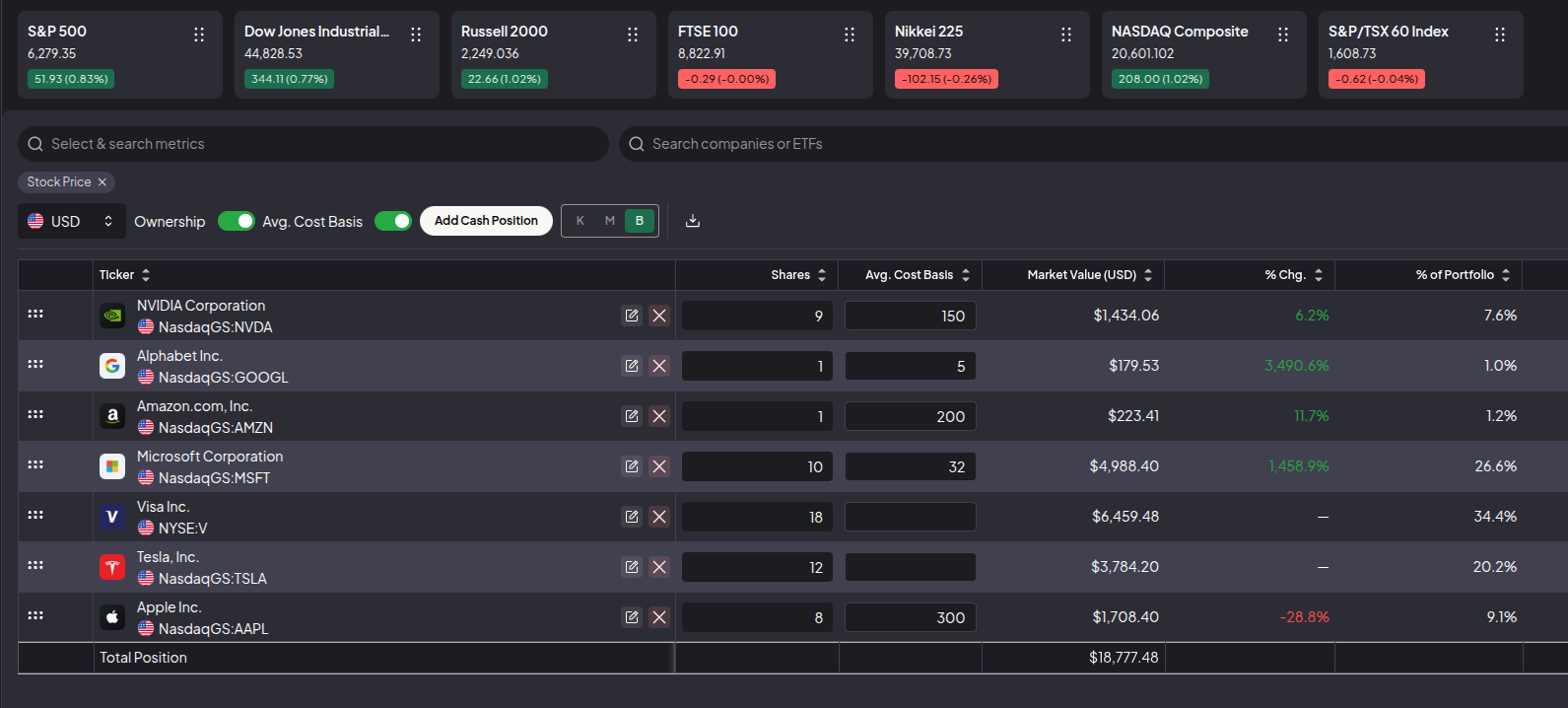Edit the Visa Inc. position
The height and width of the screenshot is (708, 1568).
click(632, 517)
